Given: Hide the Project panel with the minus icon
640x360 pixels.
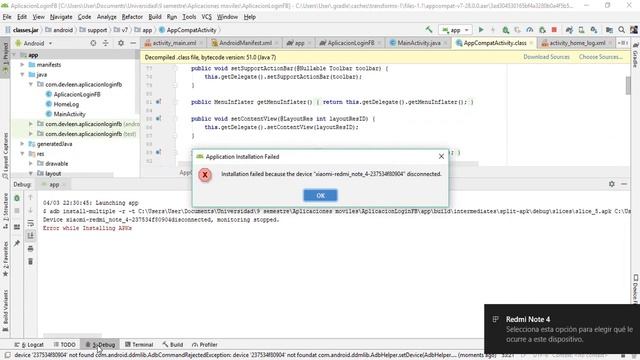Looking at the screenshot, I should pyautogui.click(x=133, y=43).
